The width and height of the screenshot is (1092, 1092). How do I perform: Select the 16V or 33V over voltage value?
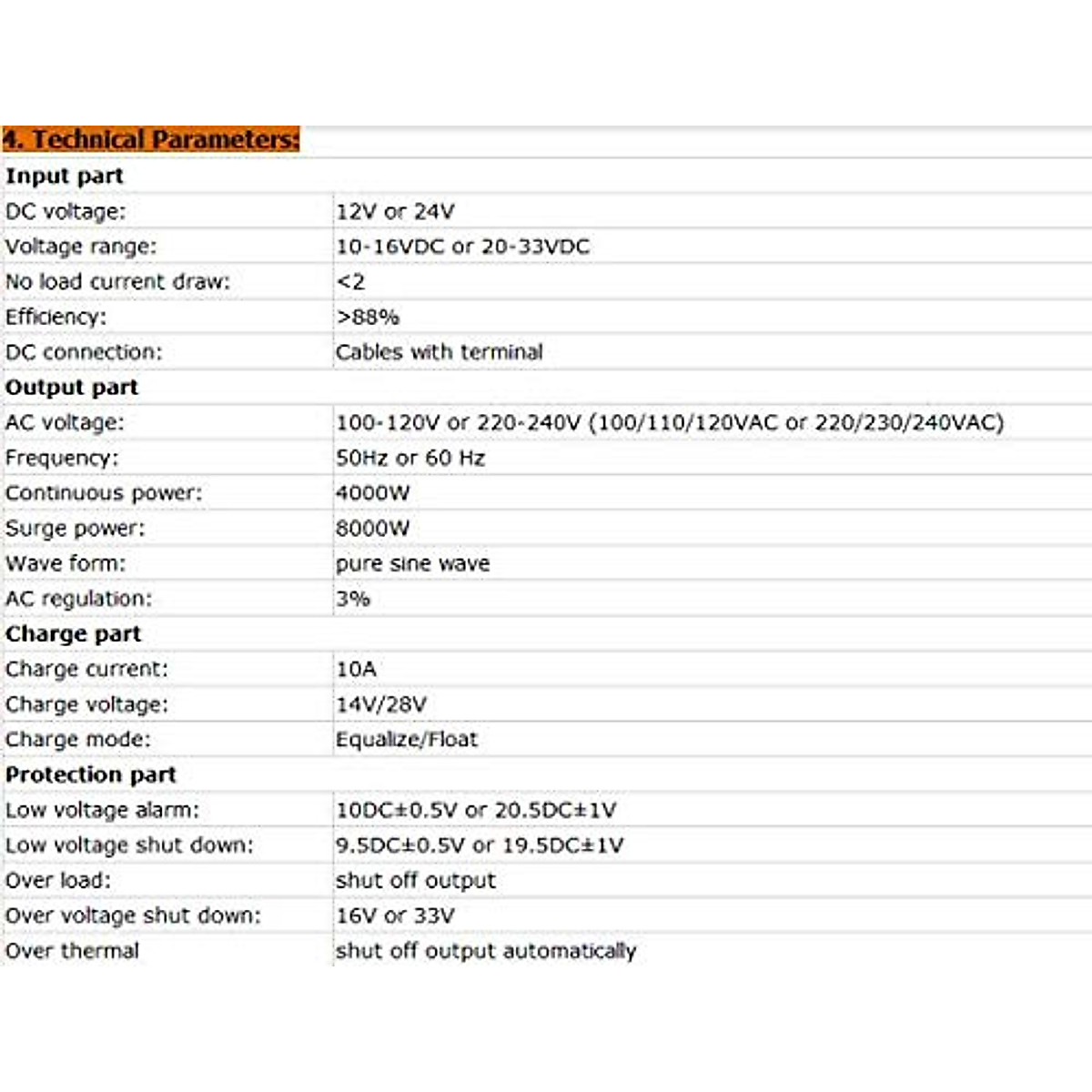[395, 915]
